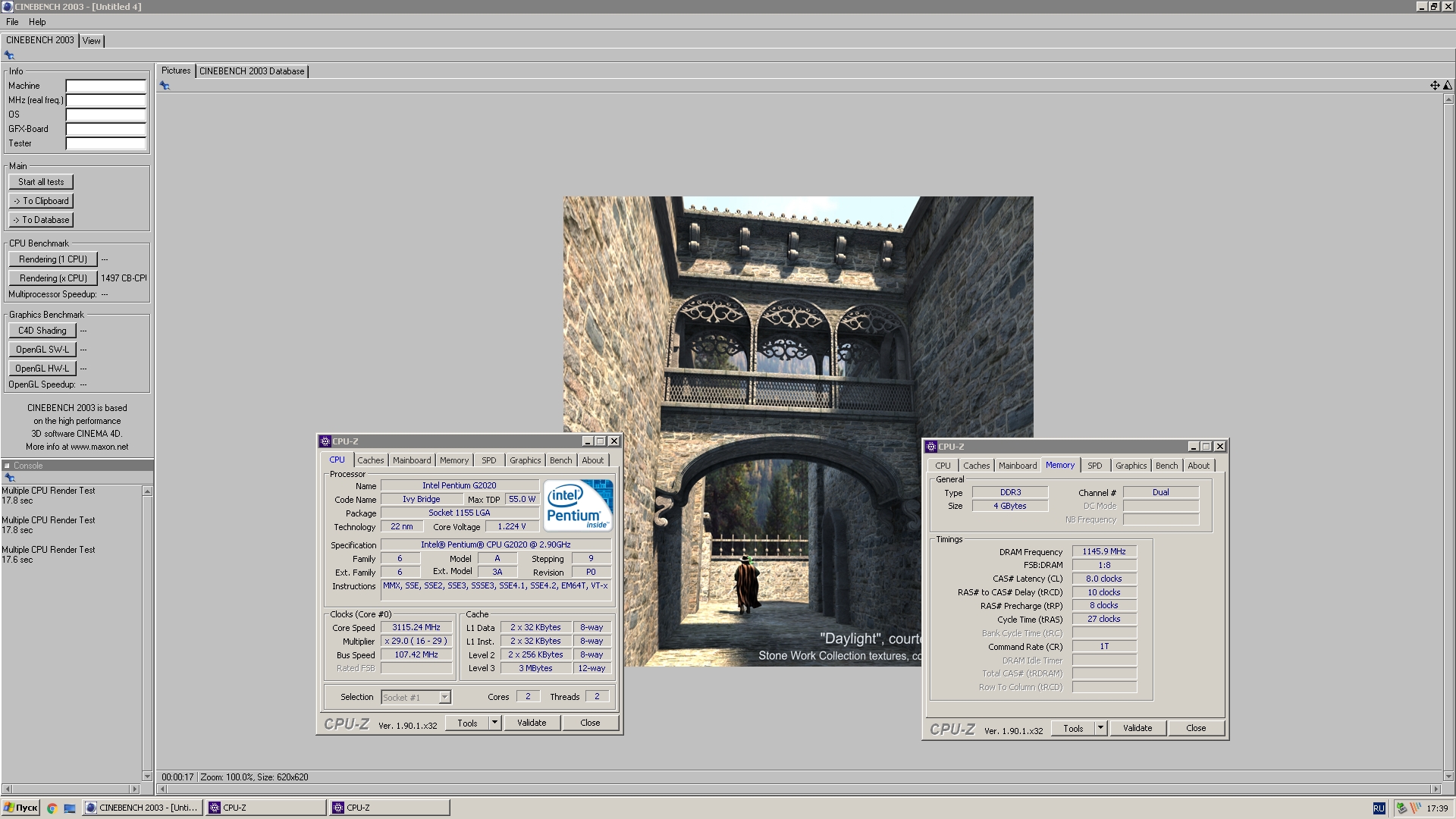Click Close button in CPU-Z Memory window
1456x819 pixels.
[x=1196, y=728]
